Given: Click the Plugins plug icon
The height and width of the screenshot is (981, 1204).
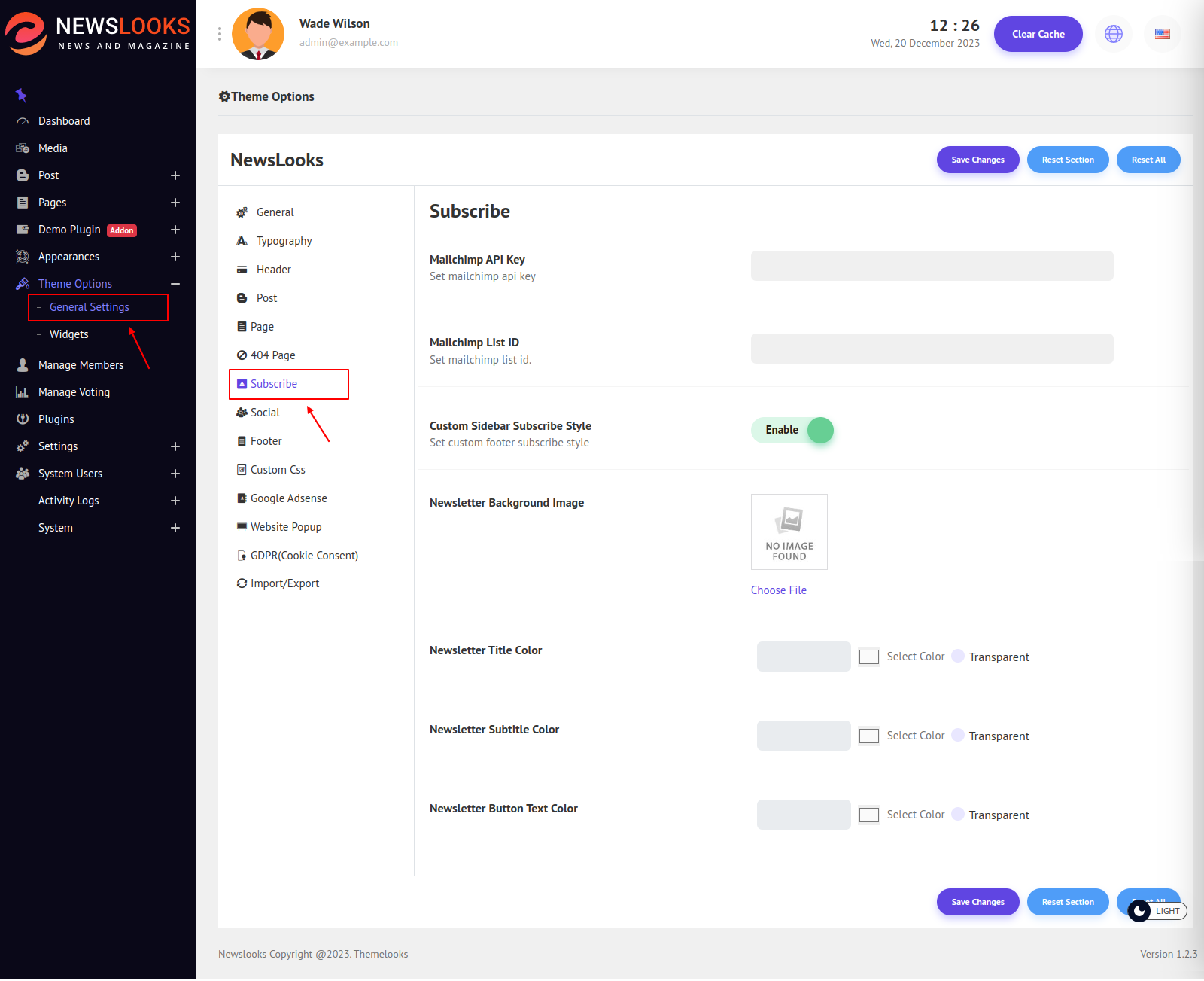Looking at the screenshot, I should tap(23, 419).
